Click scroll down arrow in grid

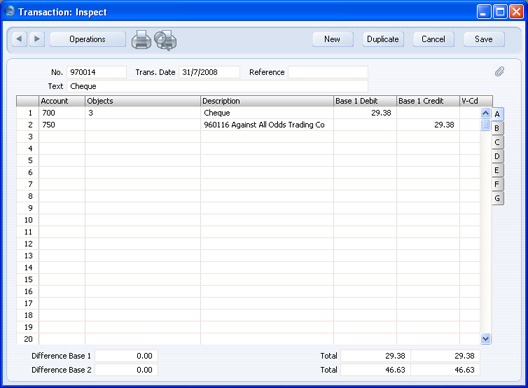coord(485,338)
